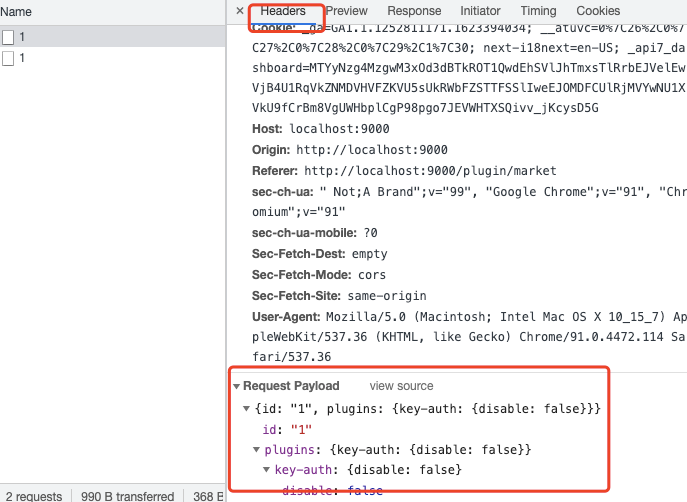
Task: Collapse the root payload object
Action: [x=246, y=409]
